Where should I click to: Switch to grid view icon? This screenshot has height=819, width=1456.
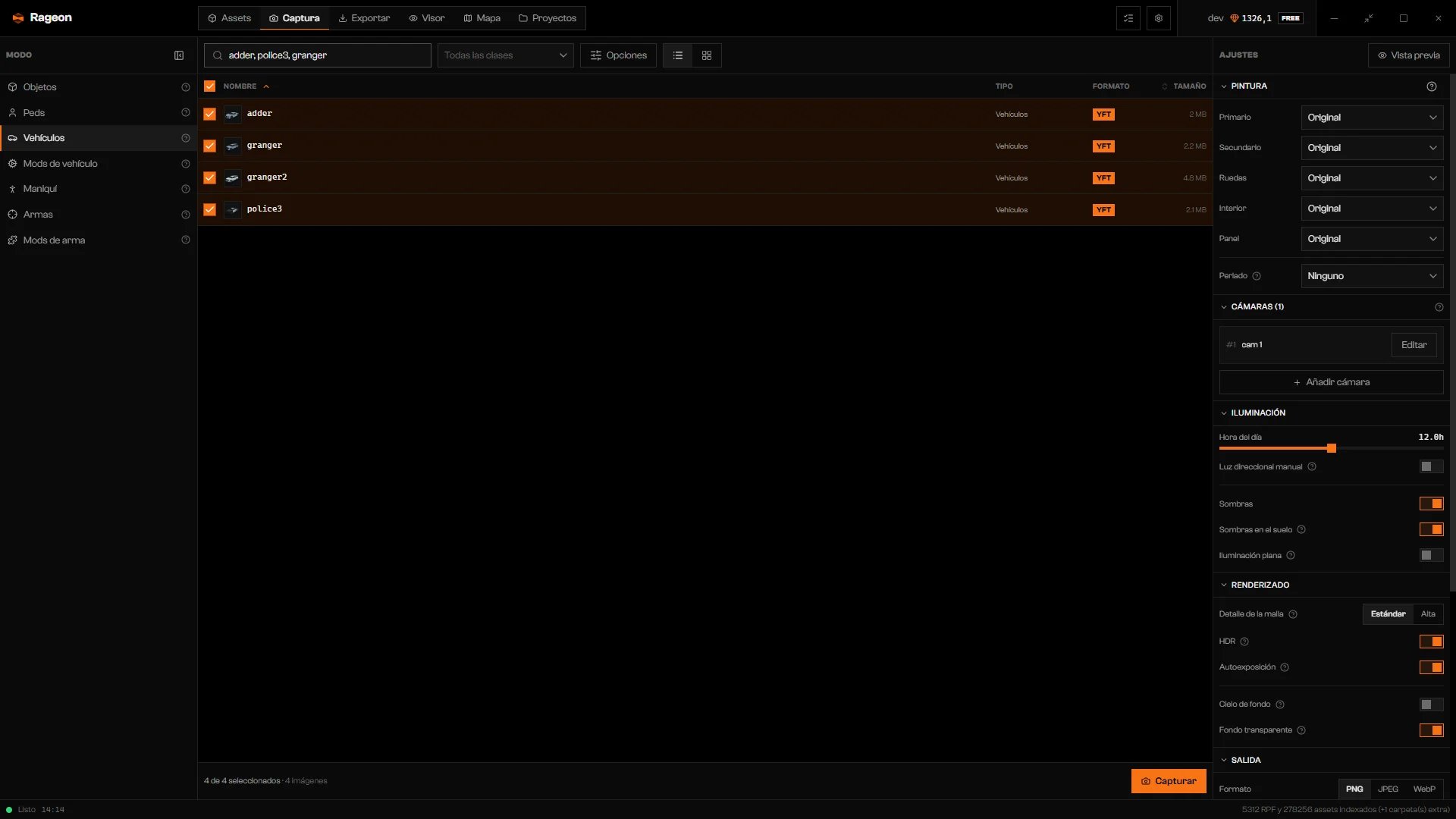(x=707, y=55)
